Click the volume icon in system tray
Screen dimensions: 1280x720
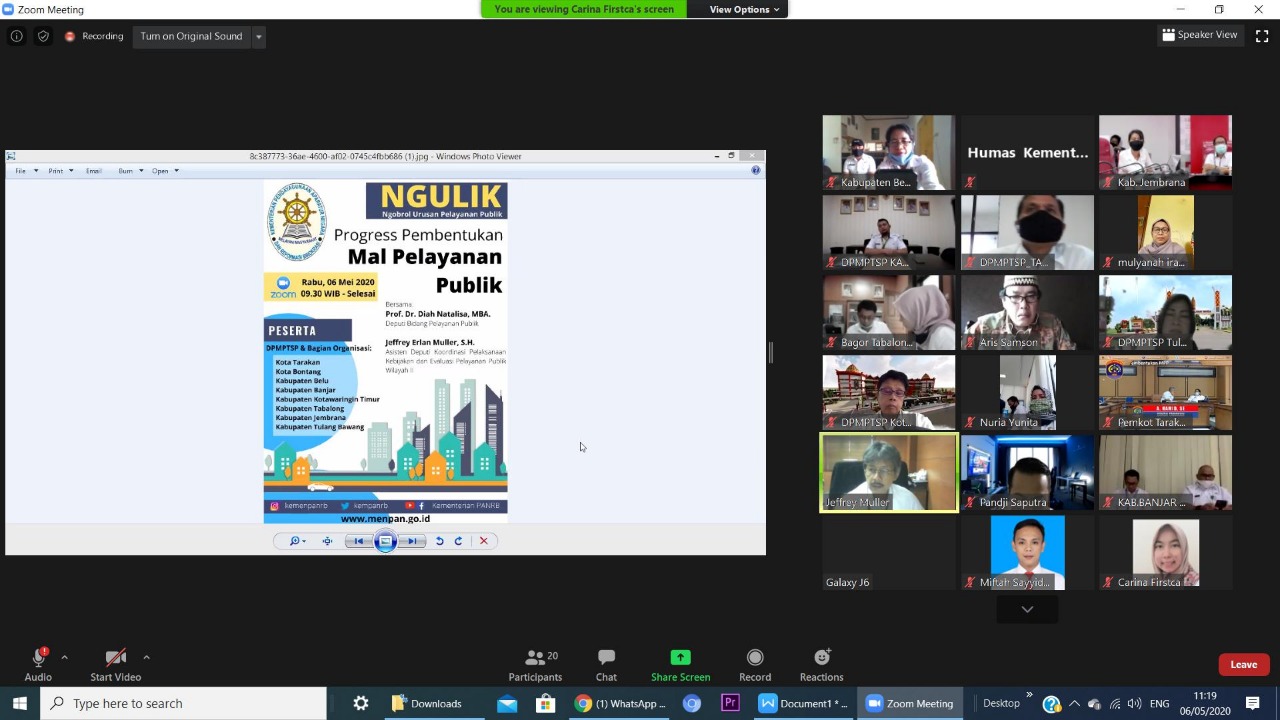click(x=1135, y=703)
